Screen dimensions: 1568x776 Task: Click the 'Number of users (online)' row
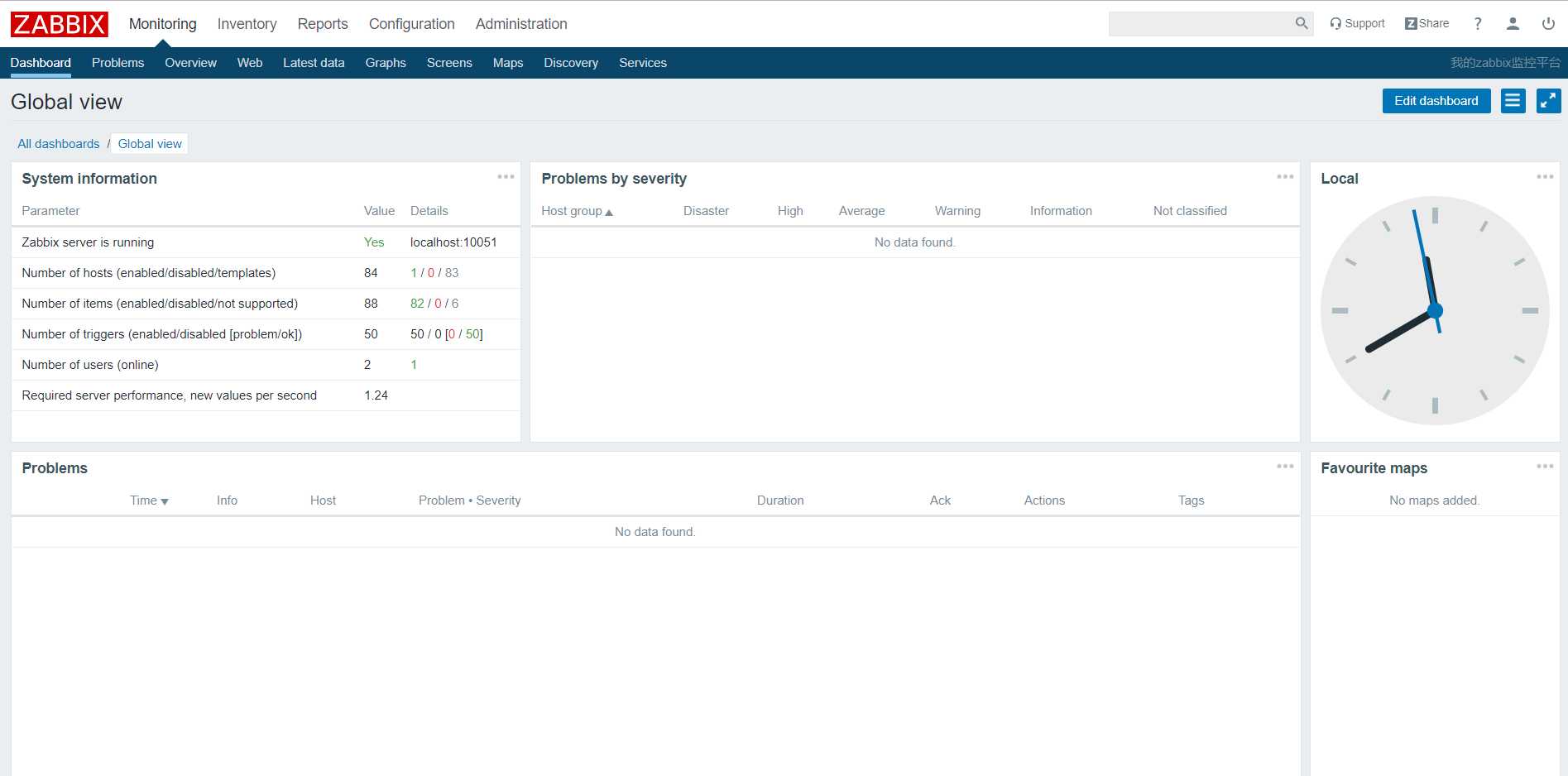click(266, 365)
